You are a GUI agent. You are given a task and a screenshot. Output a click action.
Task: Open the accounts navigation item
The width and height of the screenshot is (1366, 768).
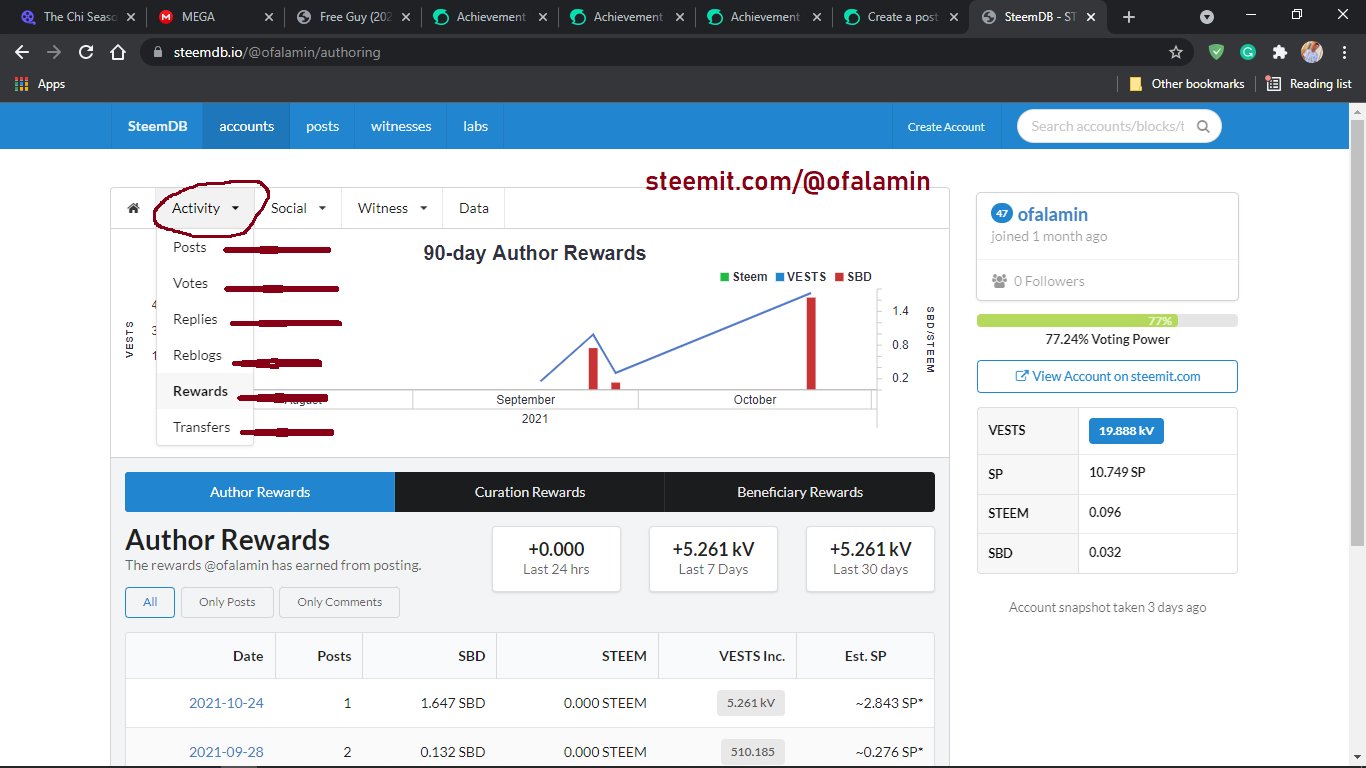247,126
